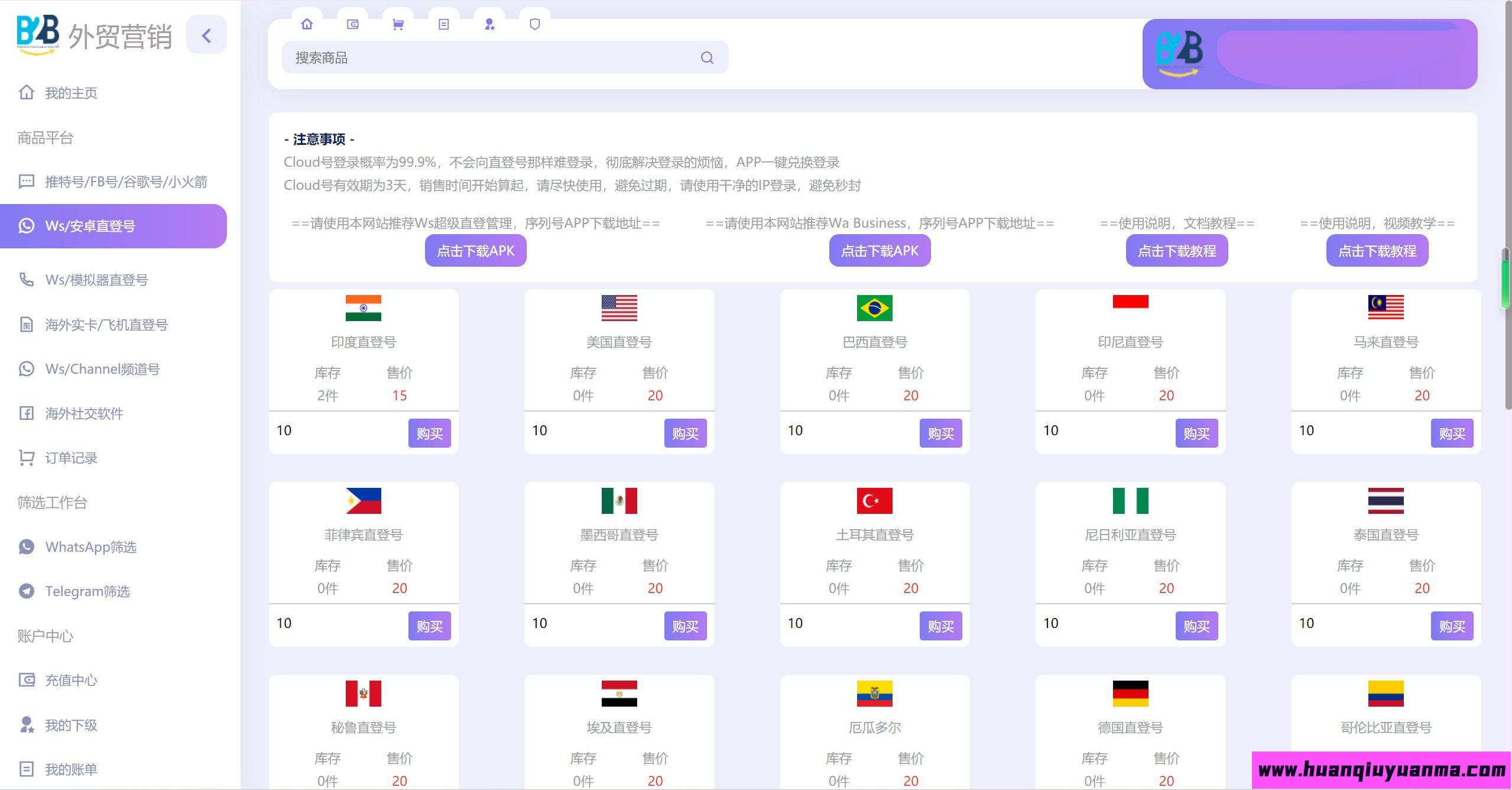Screen dimensions: 1512x790
Task: Buy 印度直登号 with 购买 button
Action: click(430, 433)
